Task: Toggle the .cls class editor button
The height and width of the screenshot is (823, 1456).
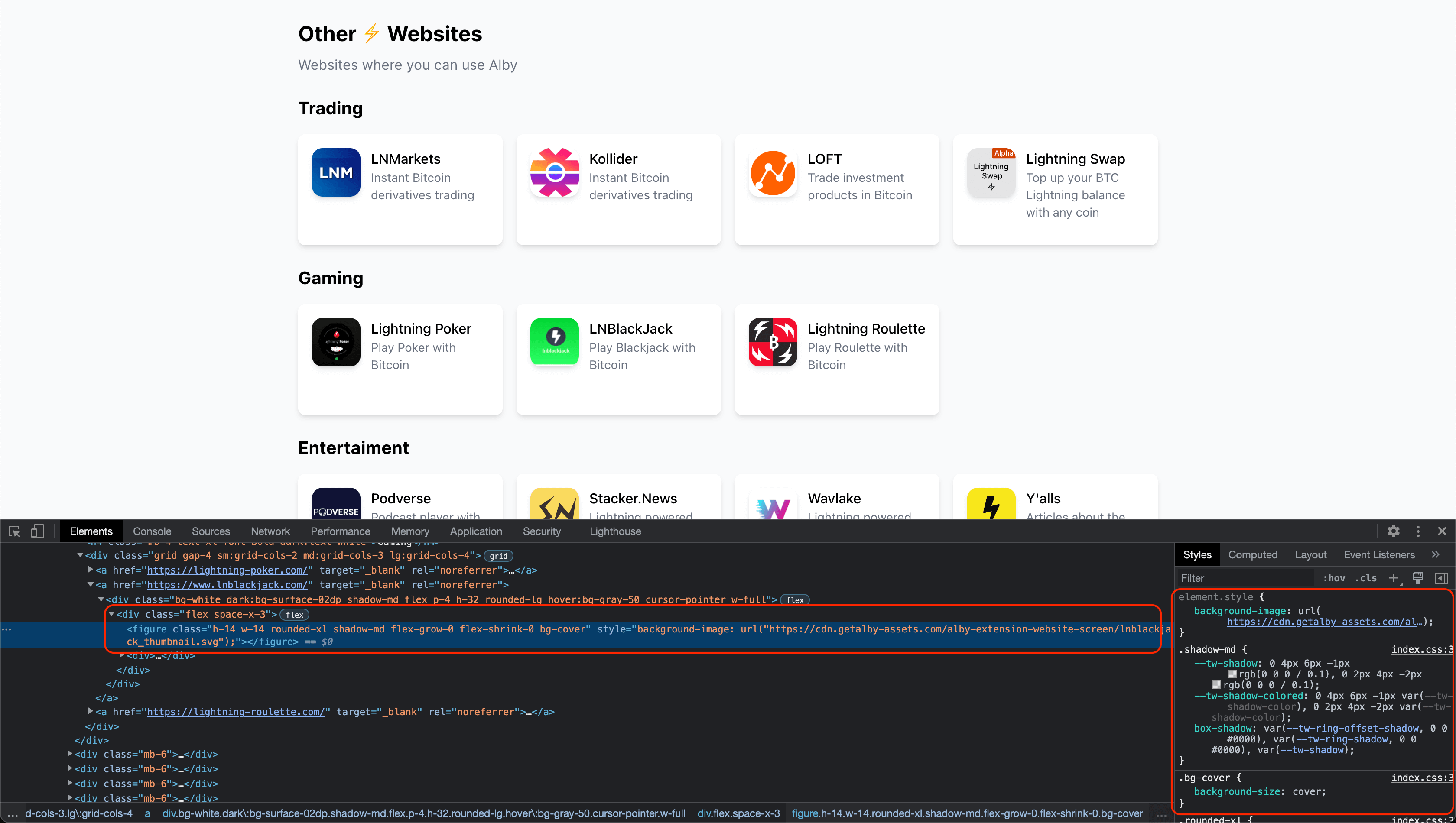Action: point(1365,578)
